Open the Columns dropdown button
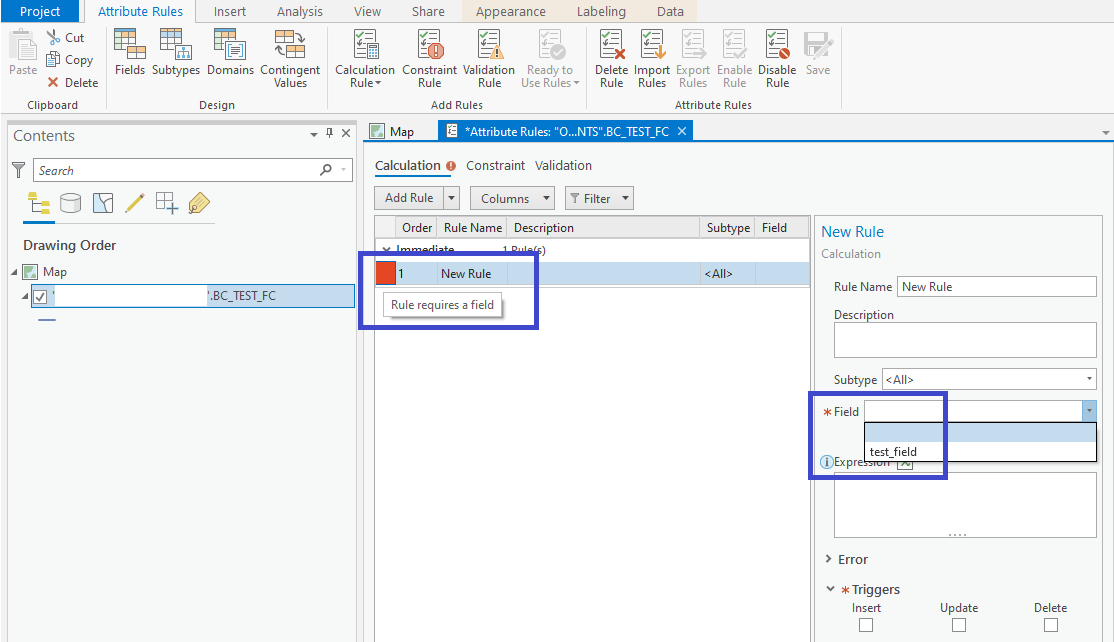Screen dimensions: 1114x642 click(x=512, y=198)
